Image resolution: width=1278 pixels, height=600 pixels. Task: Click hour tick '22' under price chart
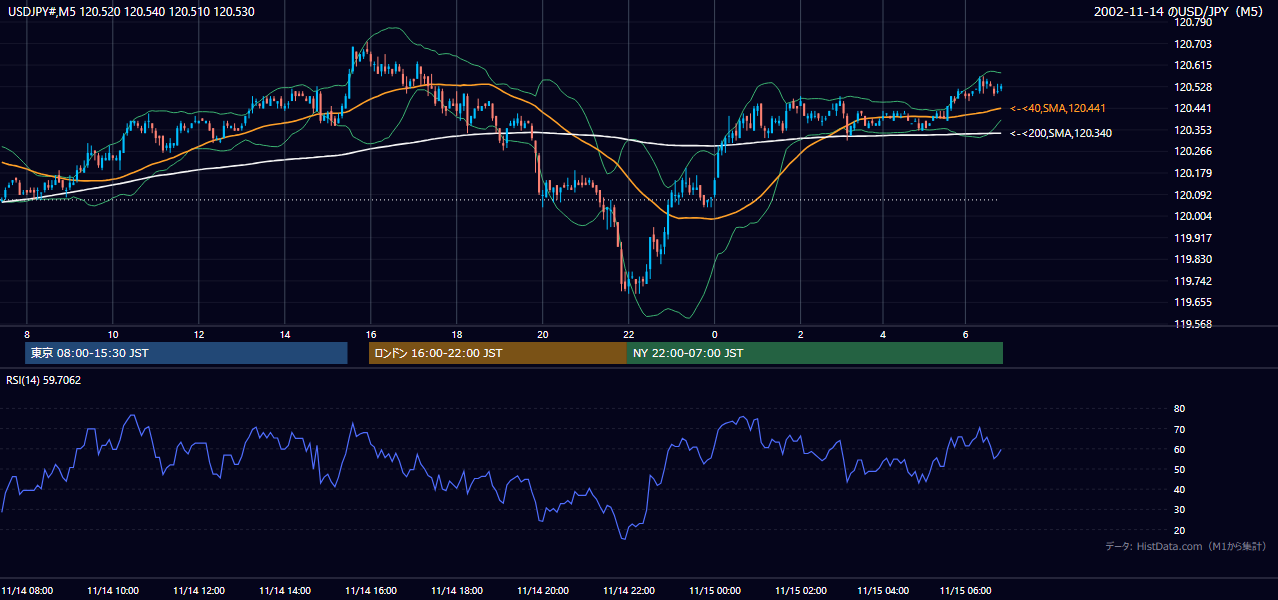pyautogui.click(x=629, y=334)
